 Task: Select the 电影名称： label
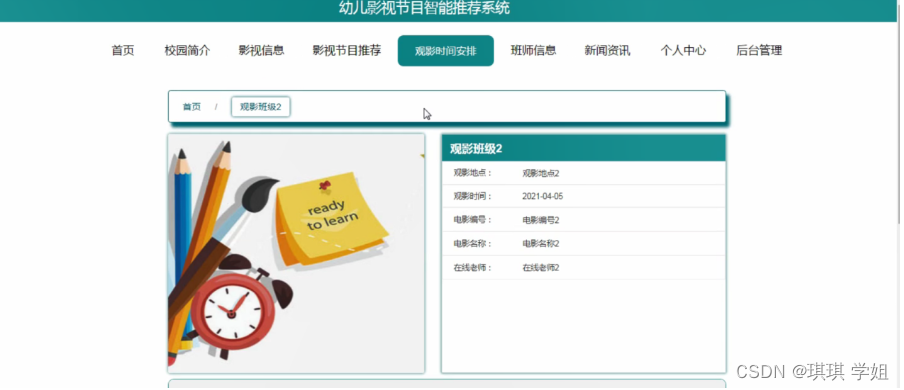pyautogui.click(x=473, y=243)
